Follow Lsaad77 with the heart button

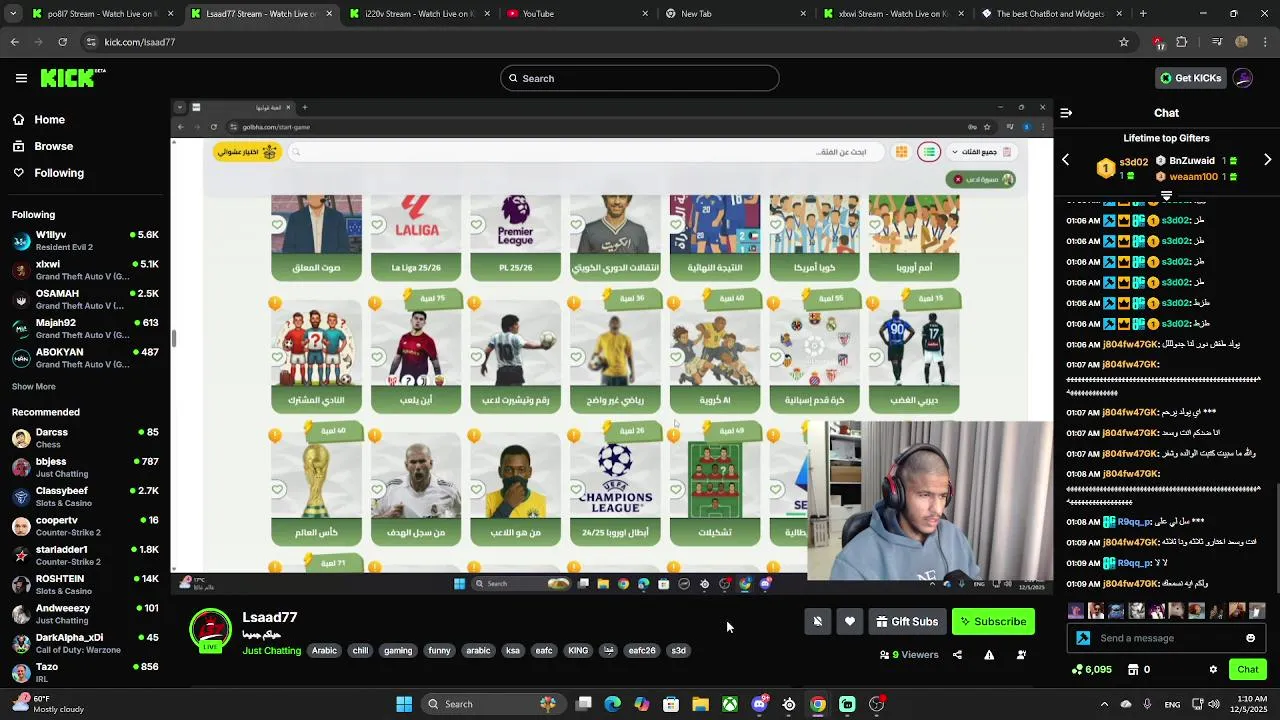pos(850,622)
